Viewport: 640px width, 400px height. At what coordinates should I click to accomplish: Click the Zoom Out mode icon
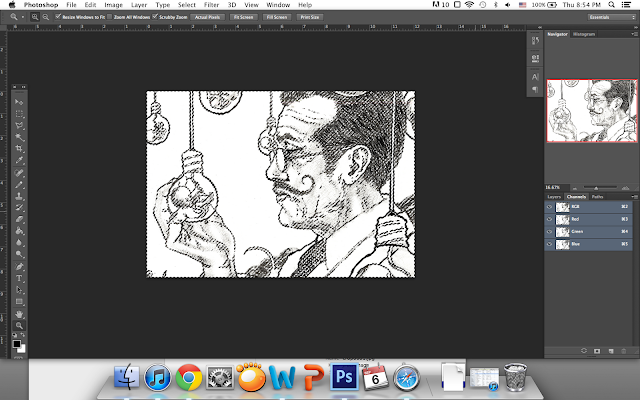46,17
